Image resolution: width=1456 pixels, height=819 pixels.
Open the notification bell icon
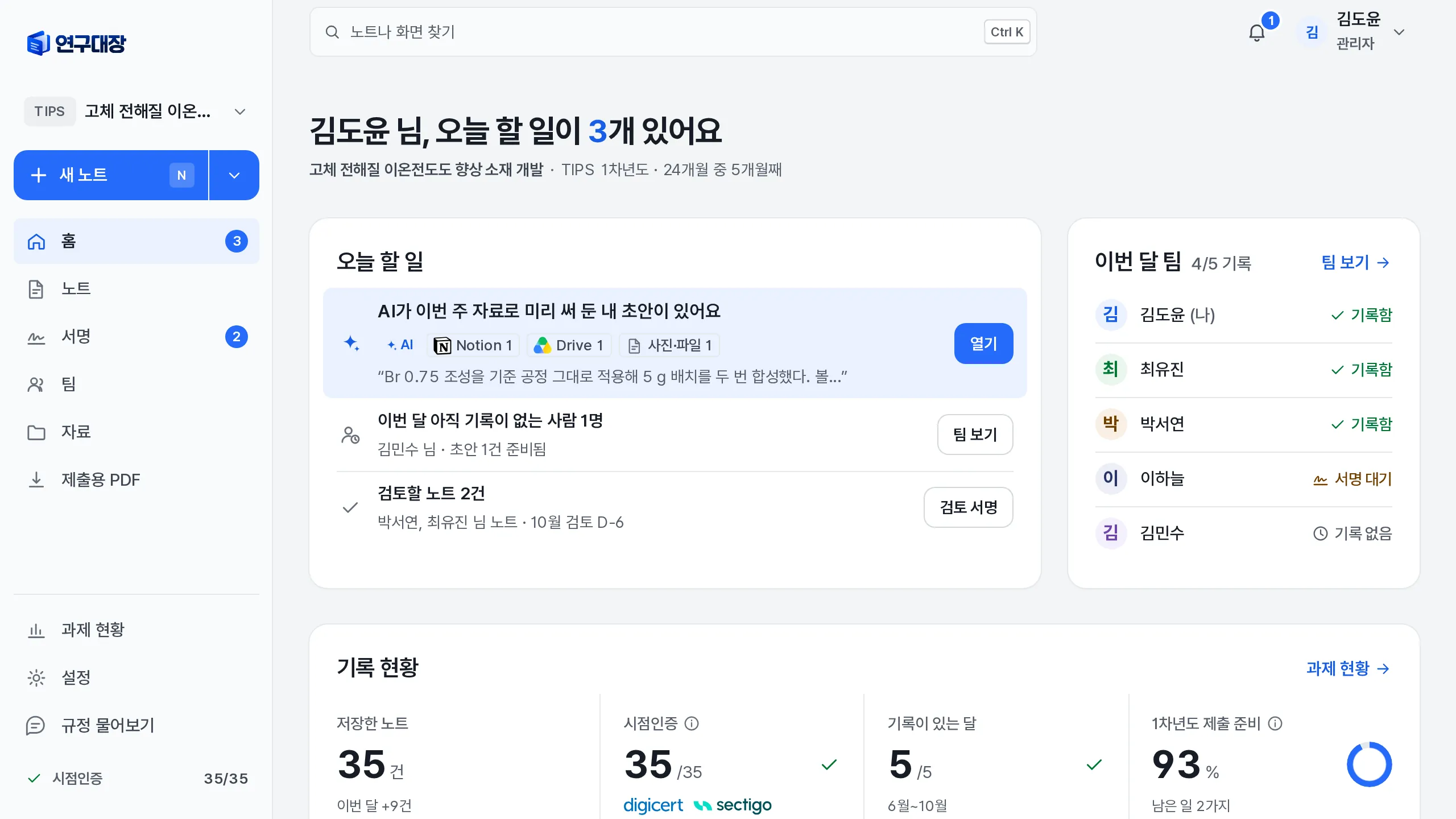pos(1257,32)
